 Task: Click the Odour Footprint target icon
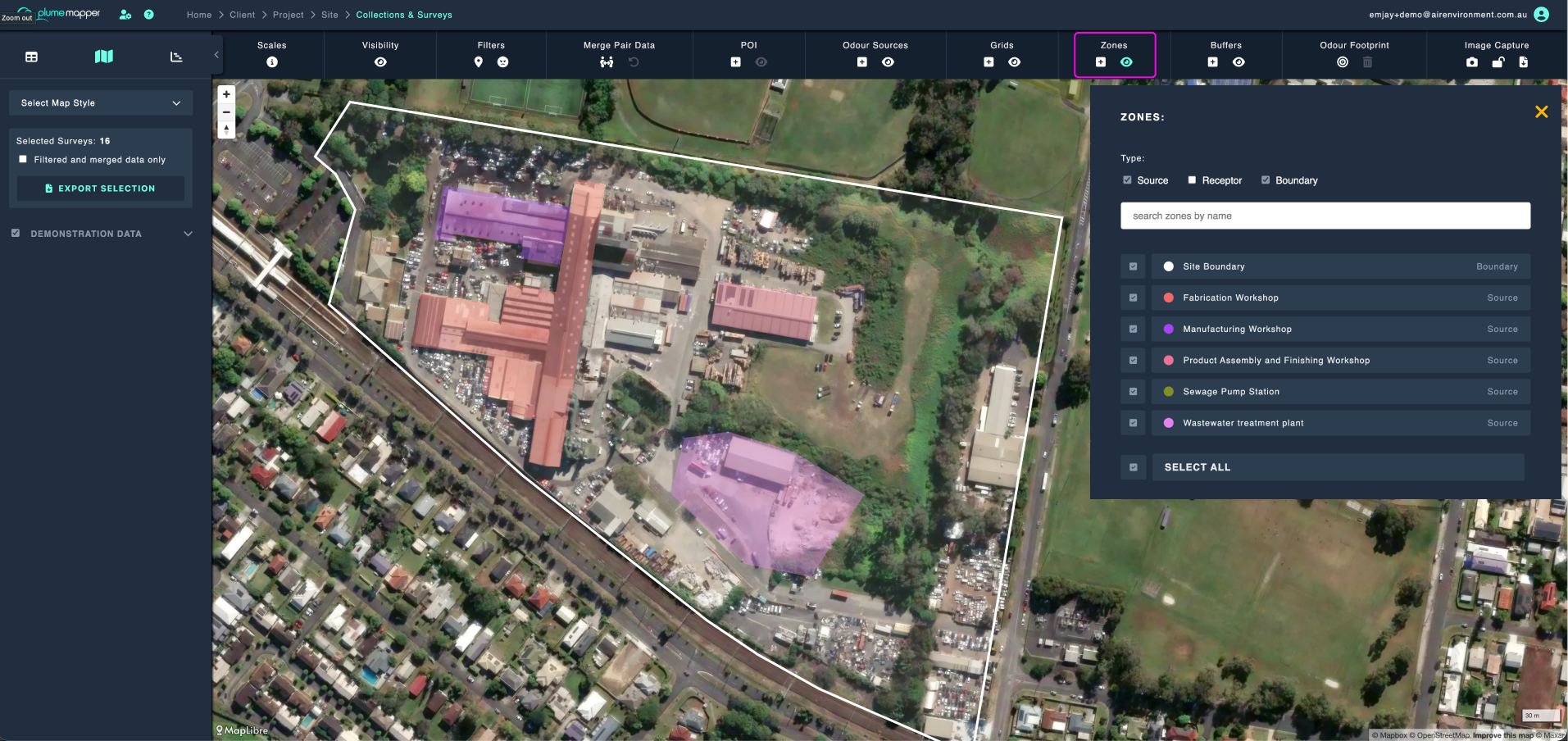1343,62
